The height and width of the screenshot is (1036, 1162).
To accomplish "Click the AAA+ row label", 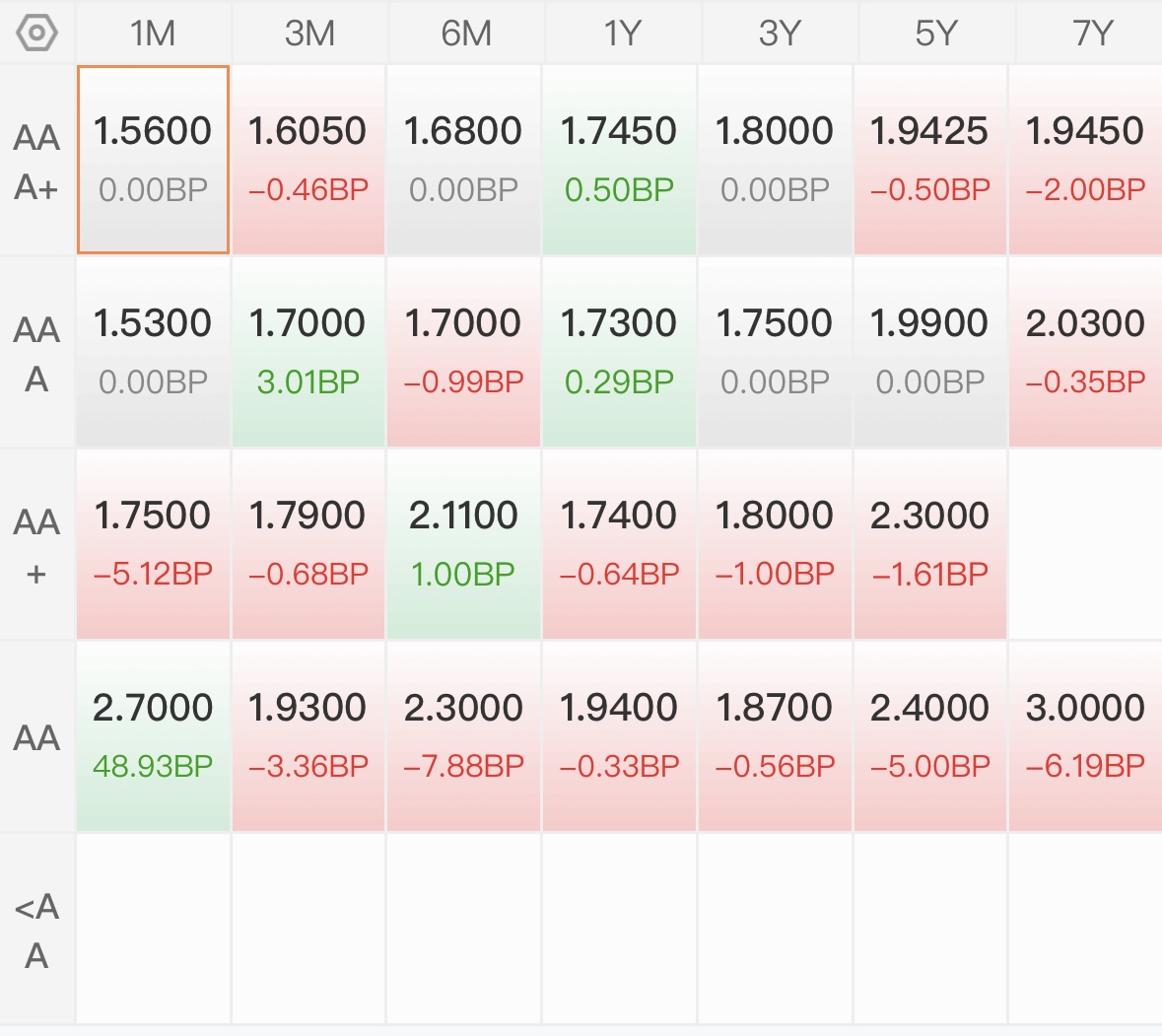I will (37, 162).
